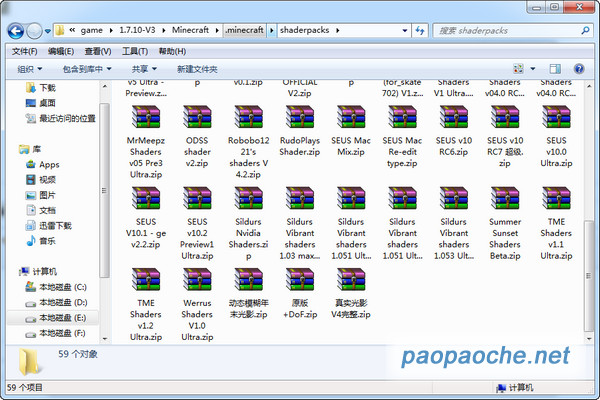Select TME Shaders v1.1 Ultra.zip icon
The image size is (600, 400).
[556, 198]
